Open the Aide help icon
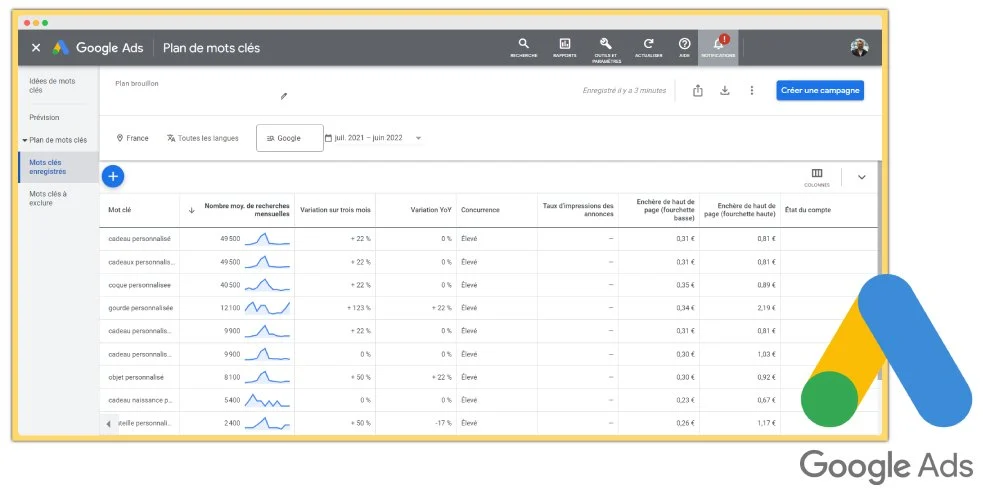Viewport: 983px width, 497px height. point(684,47)
